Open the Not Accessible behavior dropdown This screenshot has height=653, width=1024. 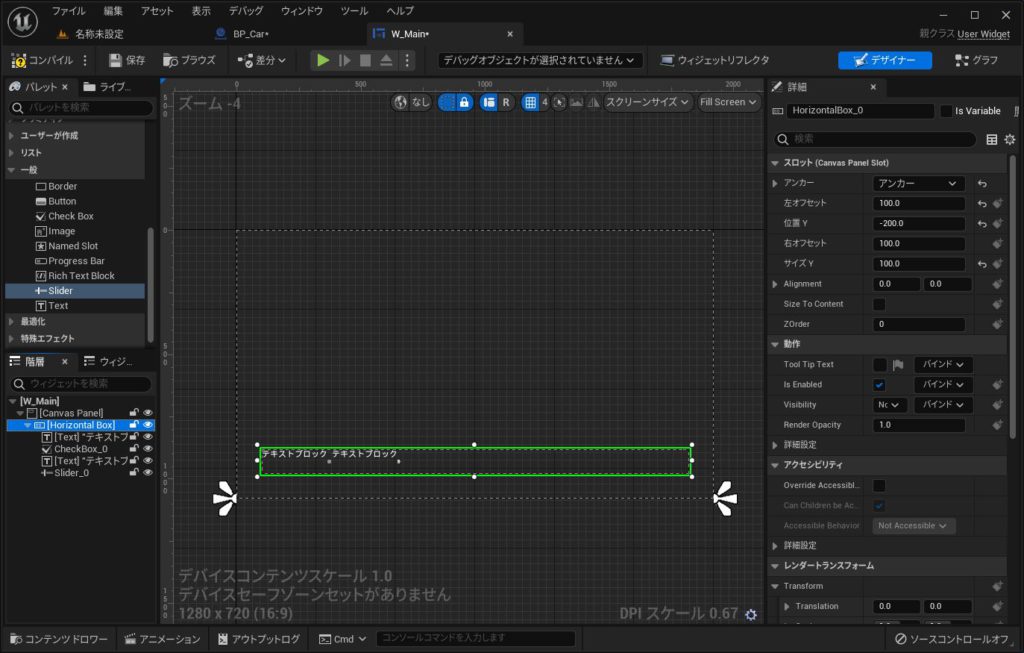pos(914,526)
